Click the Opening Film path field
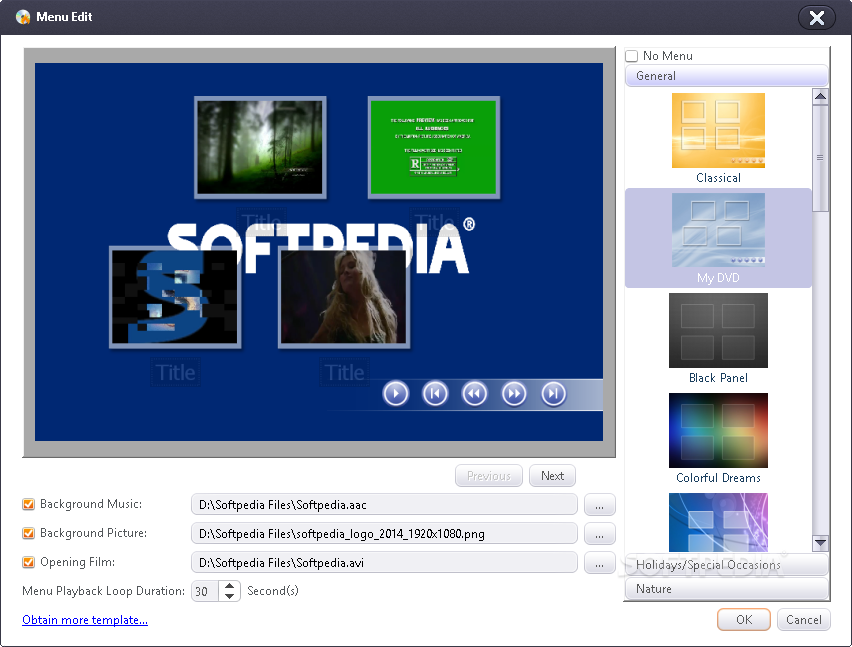The height and width of the screenshot is (647, 852). pos(384,563)
